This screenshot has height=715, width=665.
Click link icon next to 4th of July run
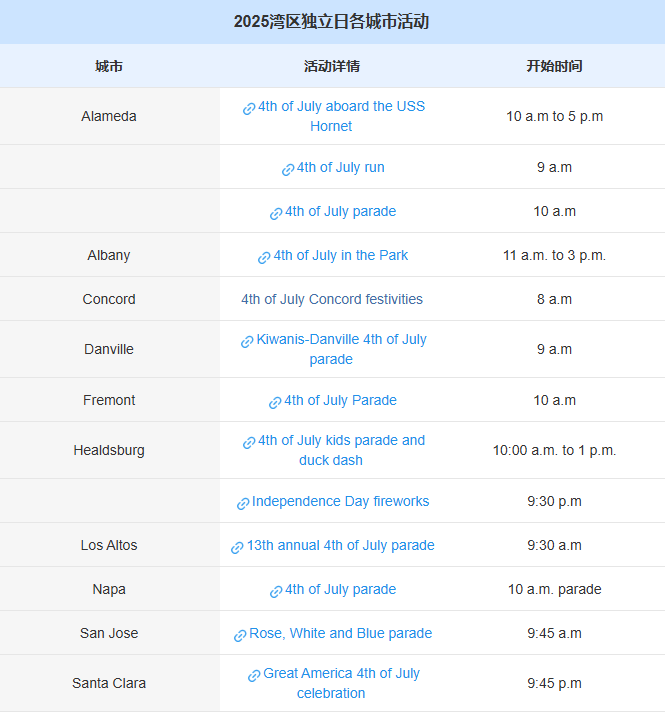point(288,169)
